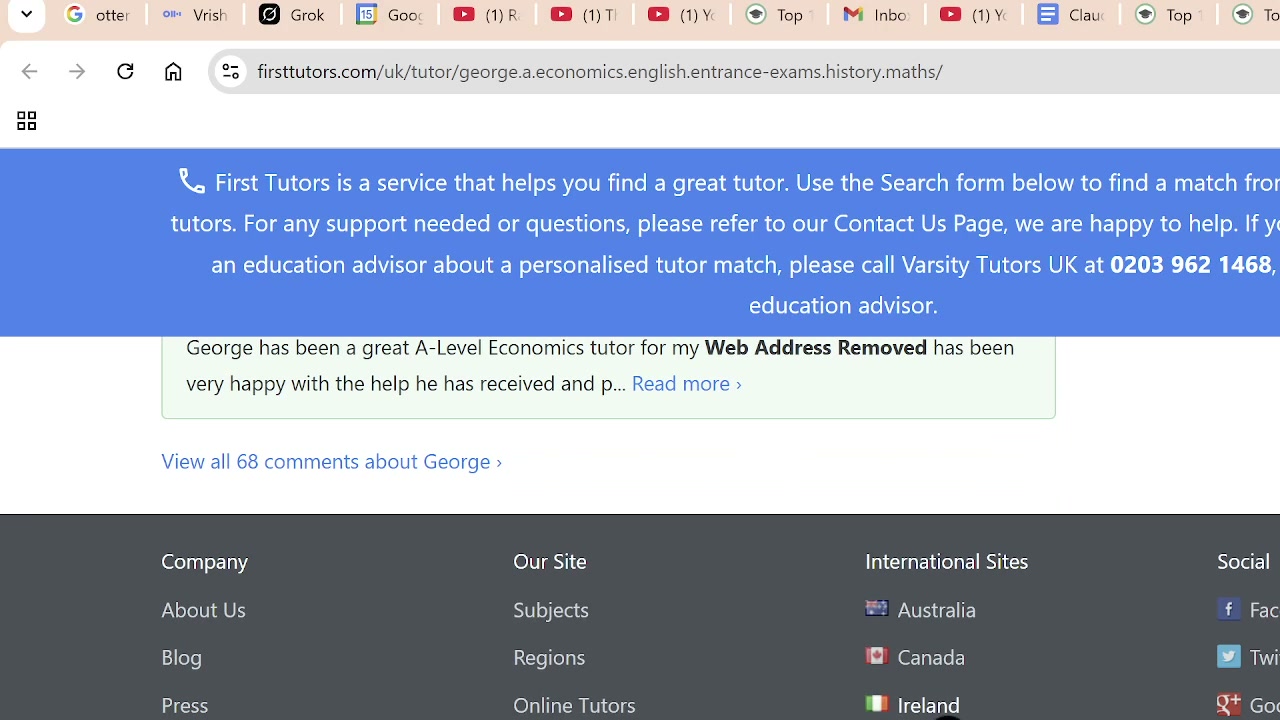Open the Online Tutors footer link

574,706
